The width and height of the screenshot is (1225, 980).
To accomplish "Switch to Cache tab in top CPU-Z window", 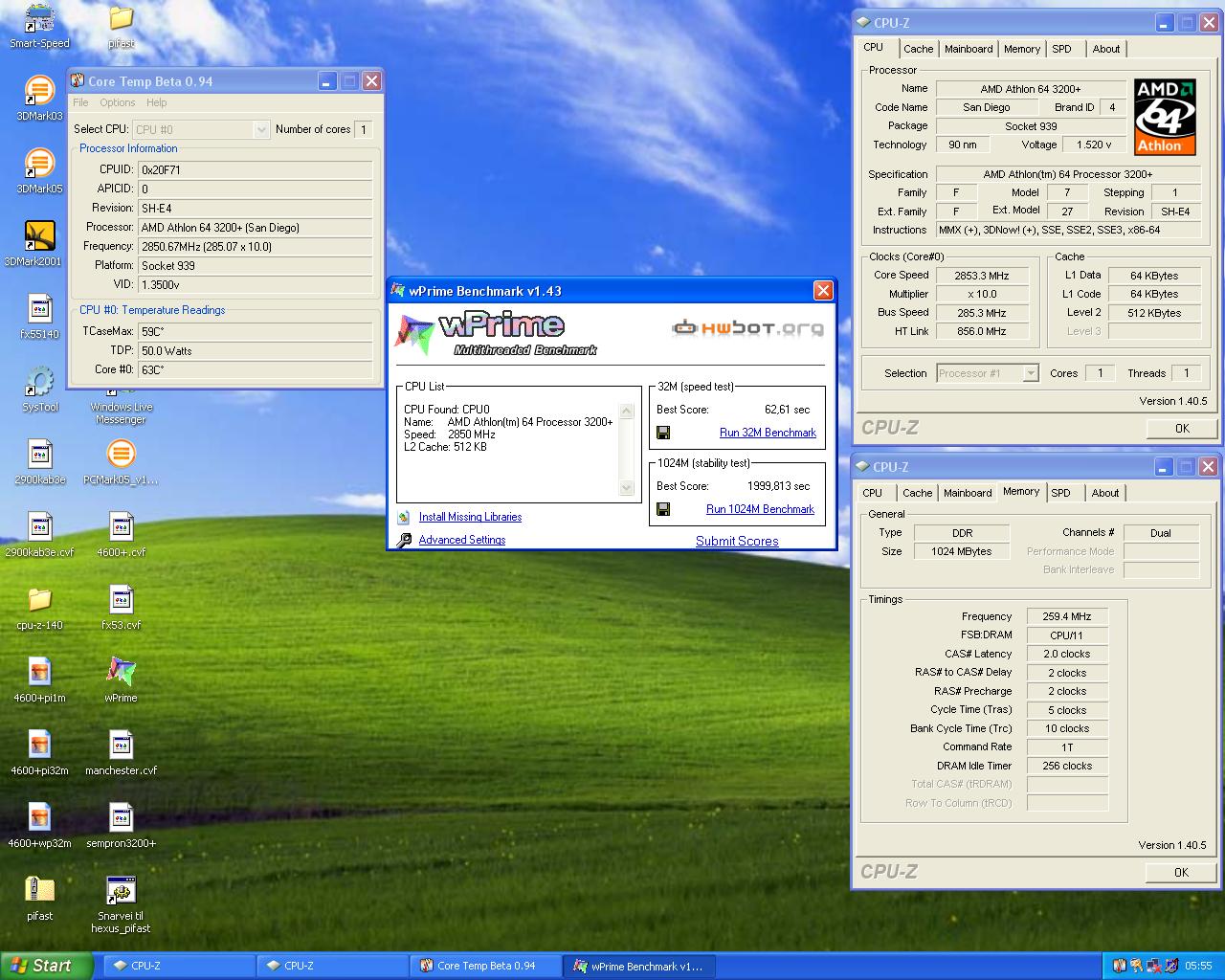I will pyautogui.click(x=918, y=49).
